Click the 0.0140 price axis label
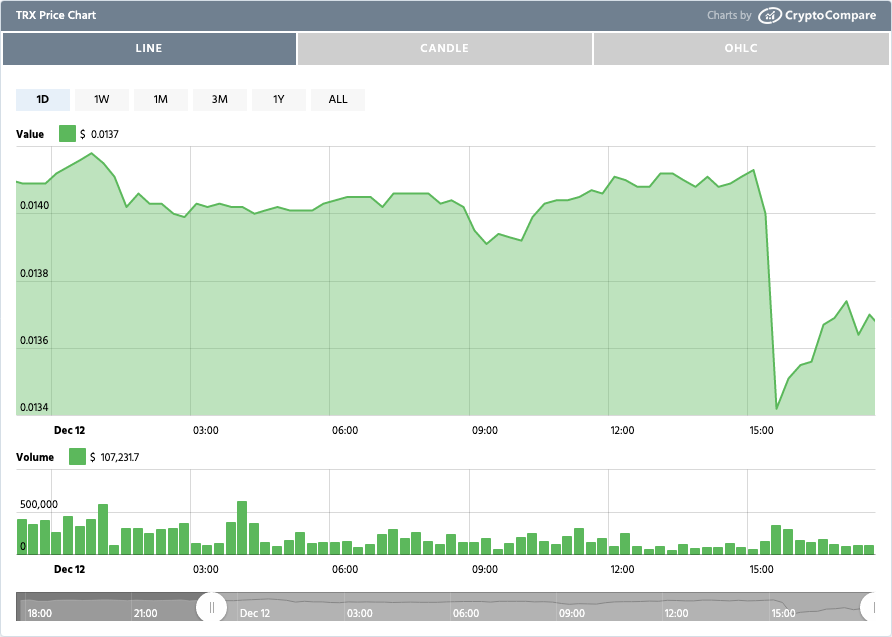This screenshot has width=892, height=637. [35, 205]
